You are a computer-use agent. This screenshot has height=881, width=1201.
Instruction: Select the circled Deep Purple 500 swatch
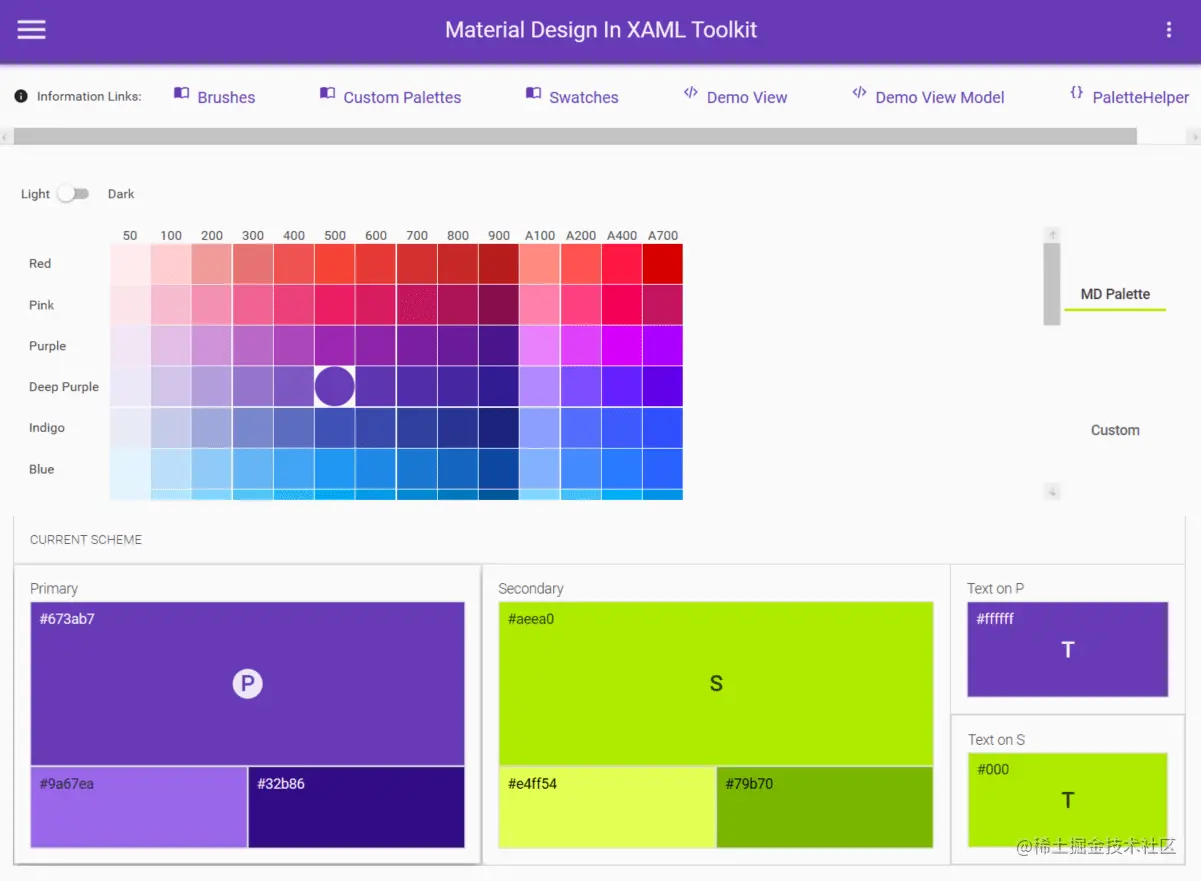coord(335,387)
